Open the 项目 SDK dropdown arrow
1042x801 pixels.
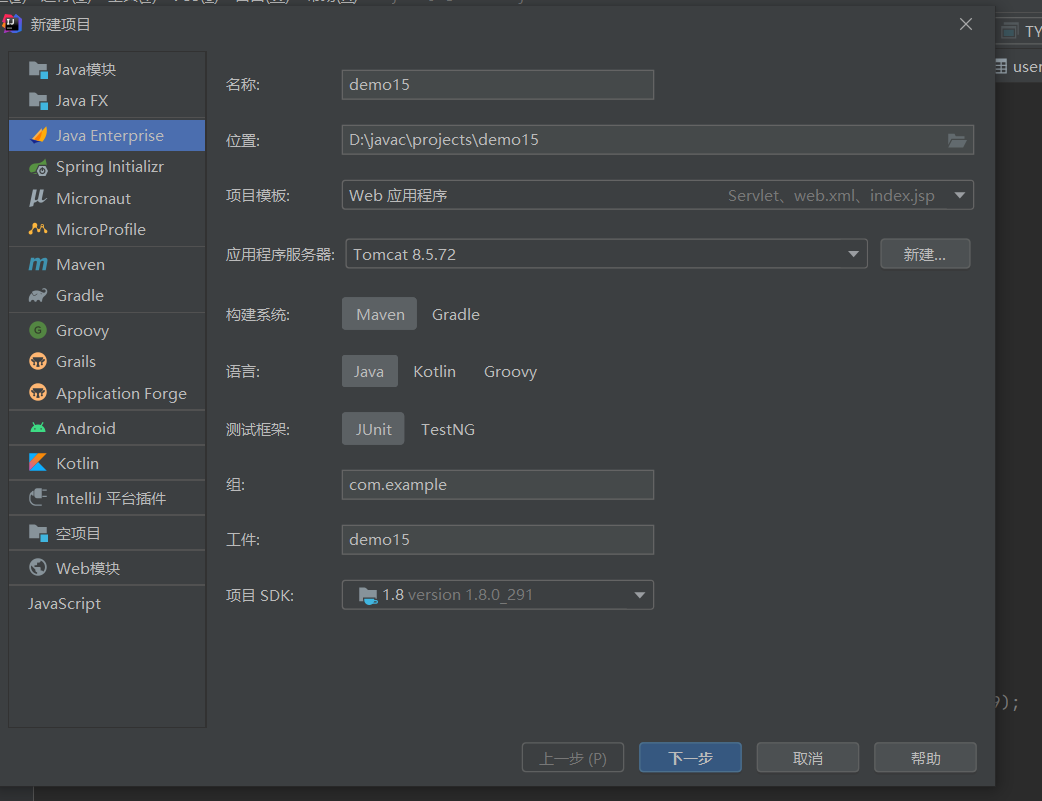point(639,595)
